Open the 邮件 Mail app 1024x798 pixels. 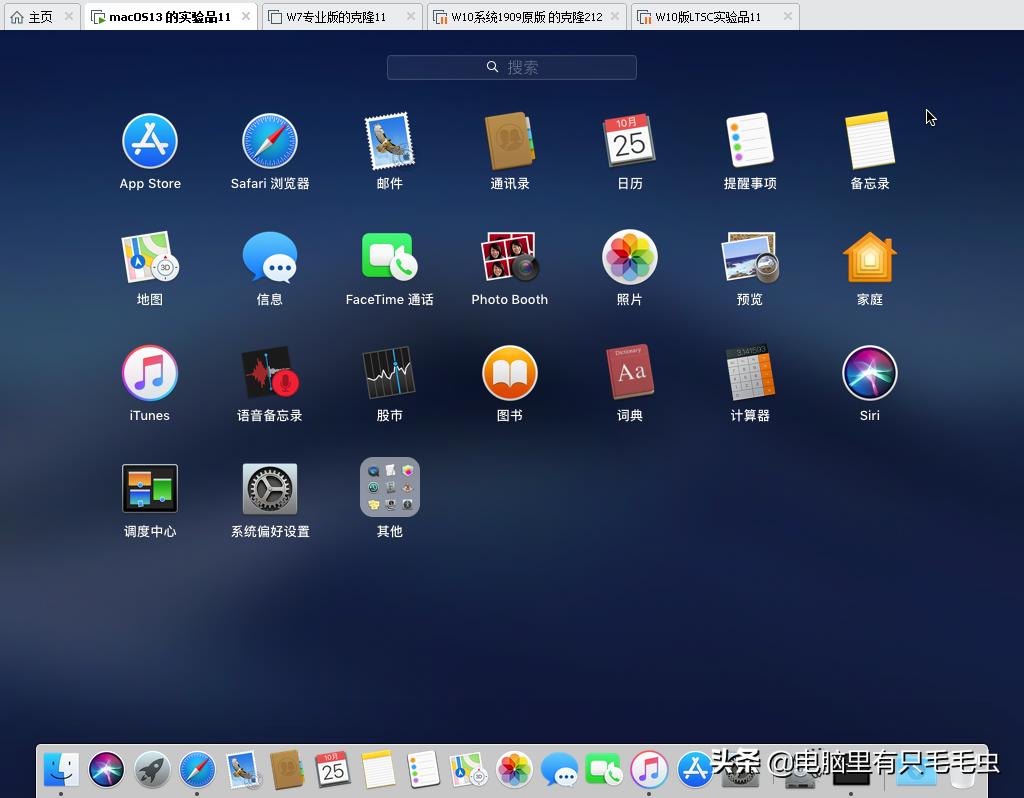pos(389,140)
